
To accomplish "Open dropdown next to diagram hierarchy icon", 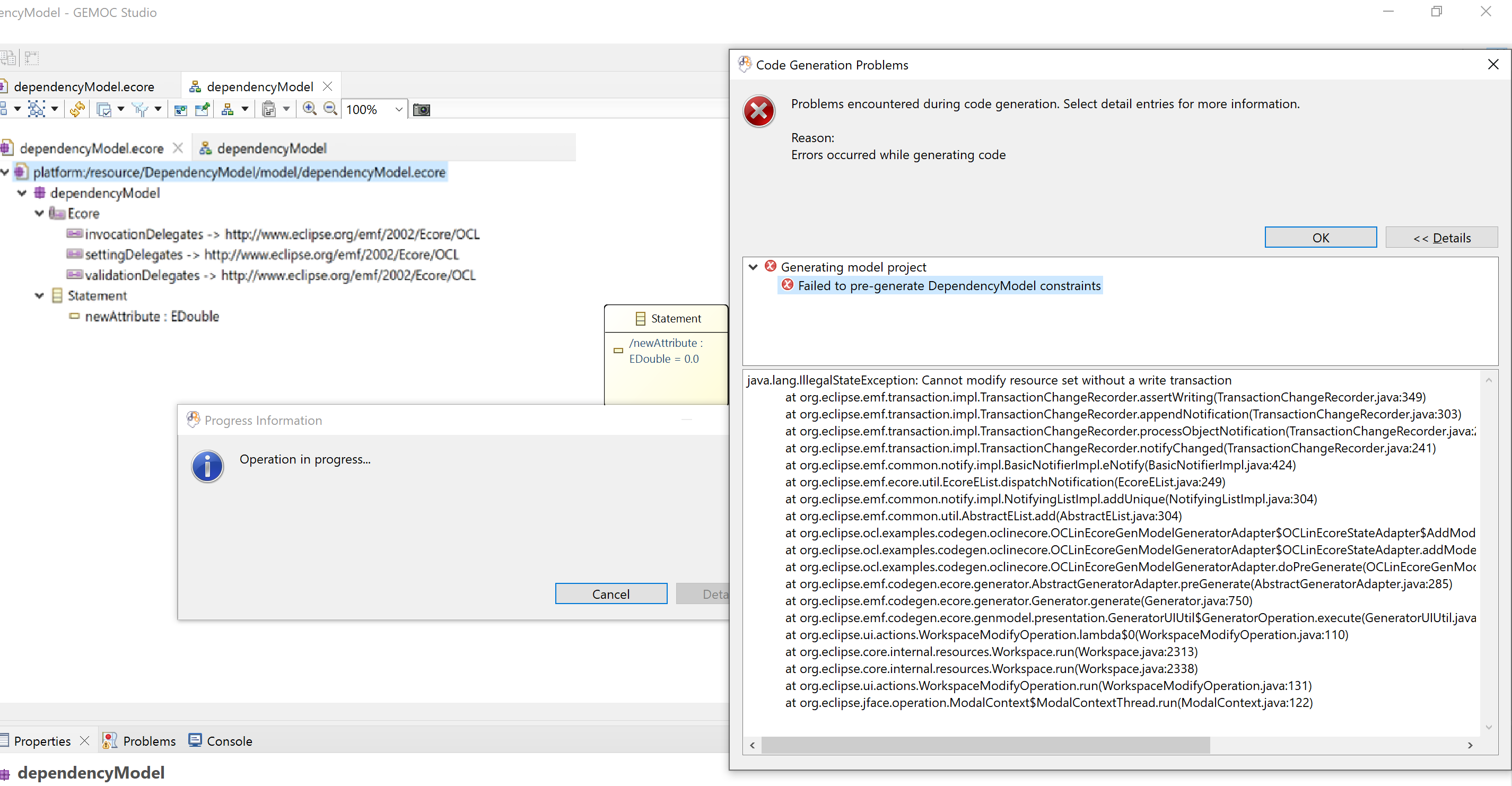I will click(x=245, y=109).
